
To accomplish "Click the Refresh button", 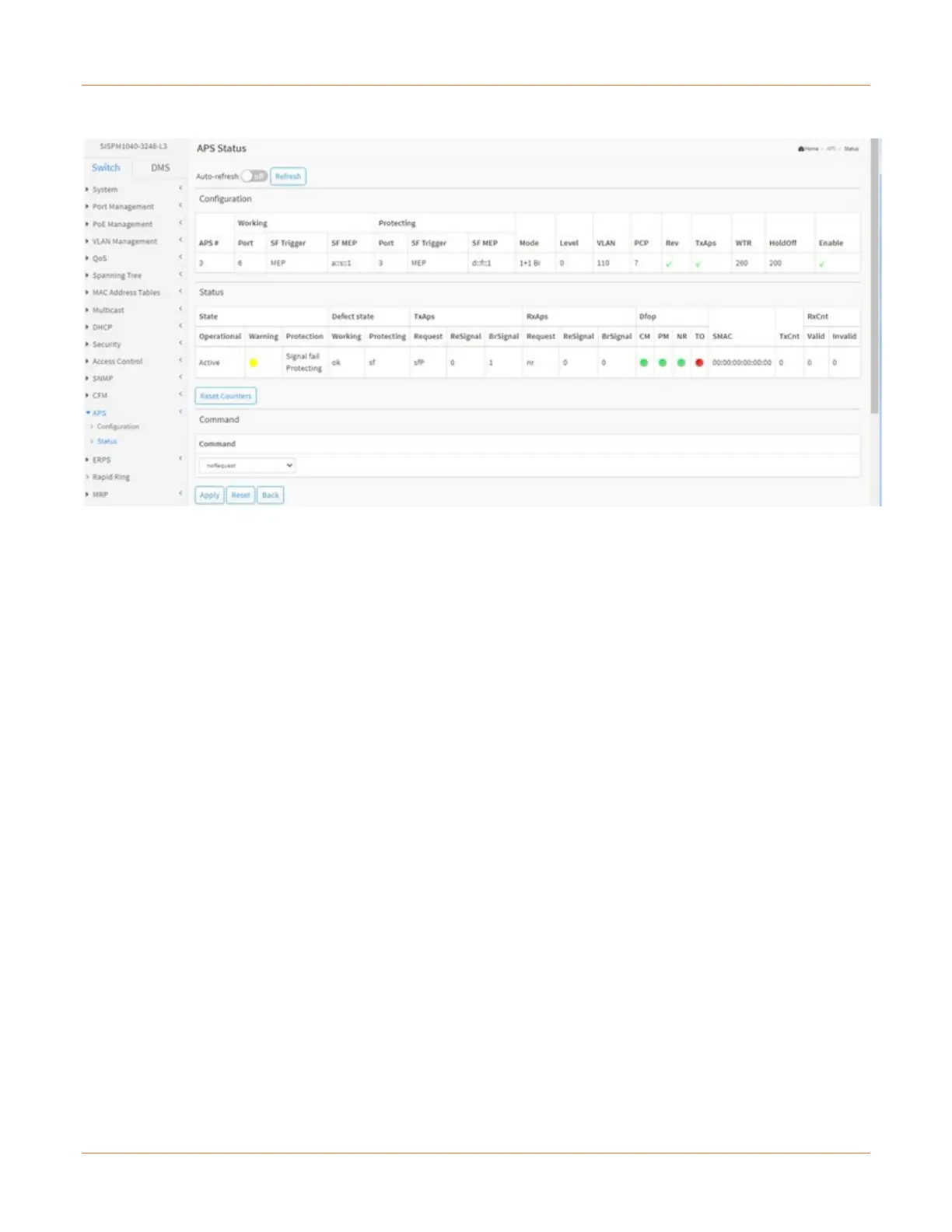I will tap(288, 177).
